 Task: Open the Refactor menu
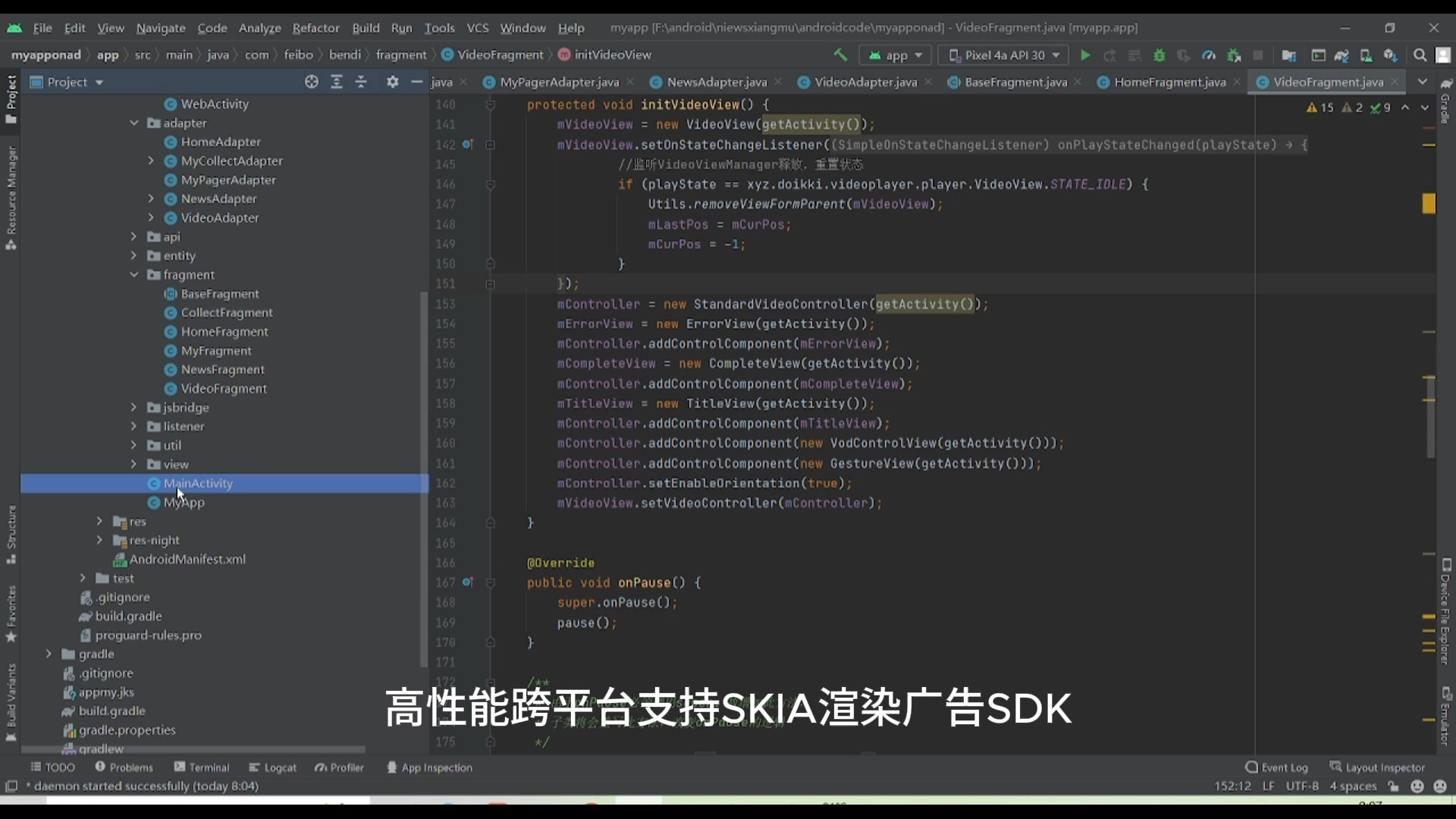pyautogui.click(x=315, y=27)
